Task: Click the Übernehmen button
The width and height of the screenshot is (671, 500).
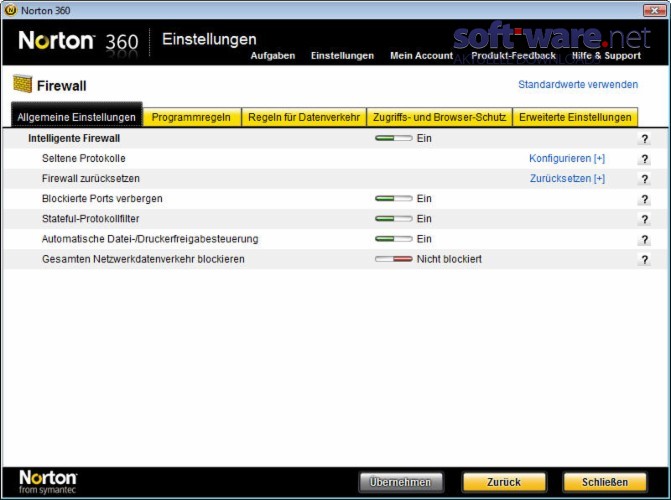Action: (401, 482)
